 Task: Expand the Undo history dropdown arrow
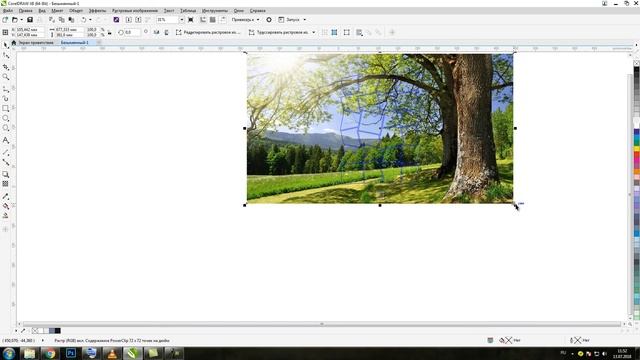click(90, 20)
